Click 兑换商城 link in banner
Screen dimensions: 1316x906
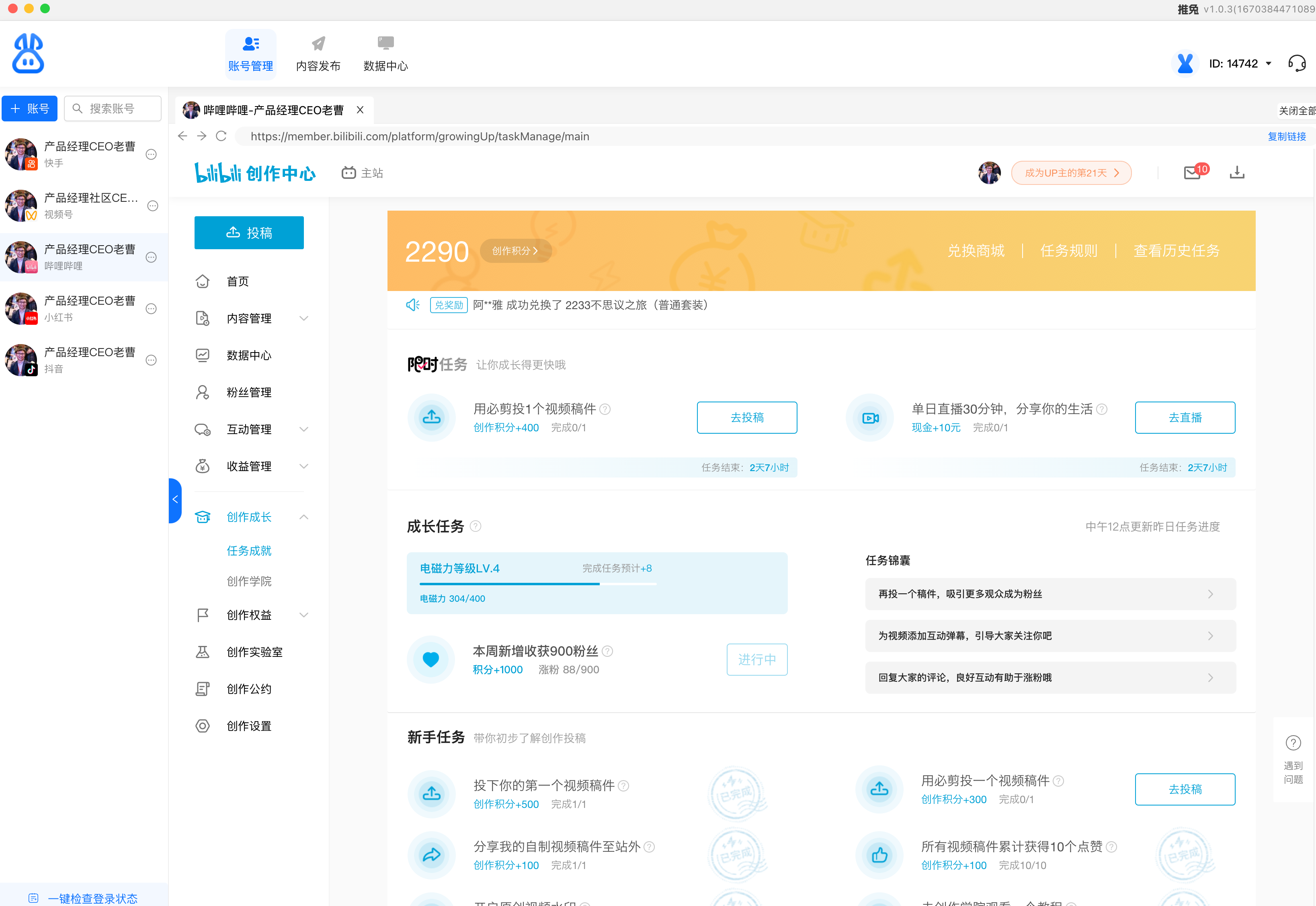pyautogui.click(x=976, y=251)
